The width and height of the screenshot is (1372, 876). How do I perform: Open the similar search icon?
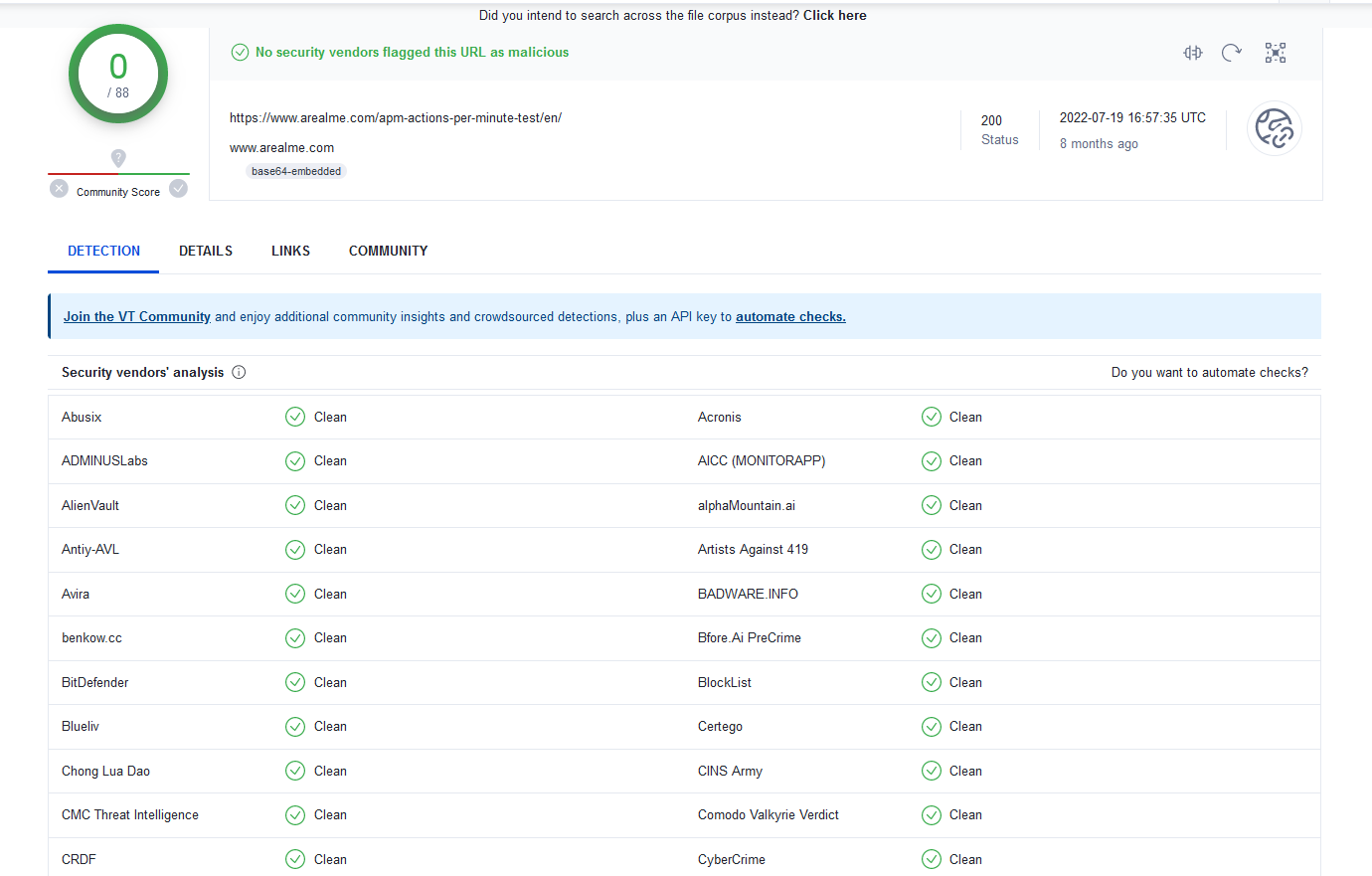(x=1193, y=53)
